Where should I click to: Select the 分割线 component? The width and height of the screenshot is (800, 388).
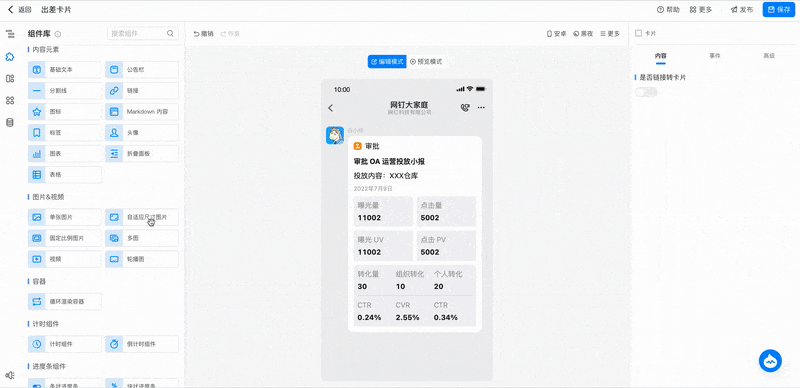pos(65,90)
